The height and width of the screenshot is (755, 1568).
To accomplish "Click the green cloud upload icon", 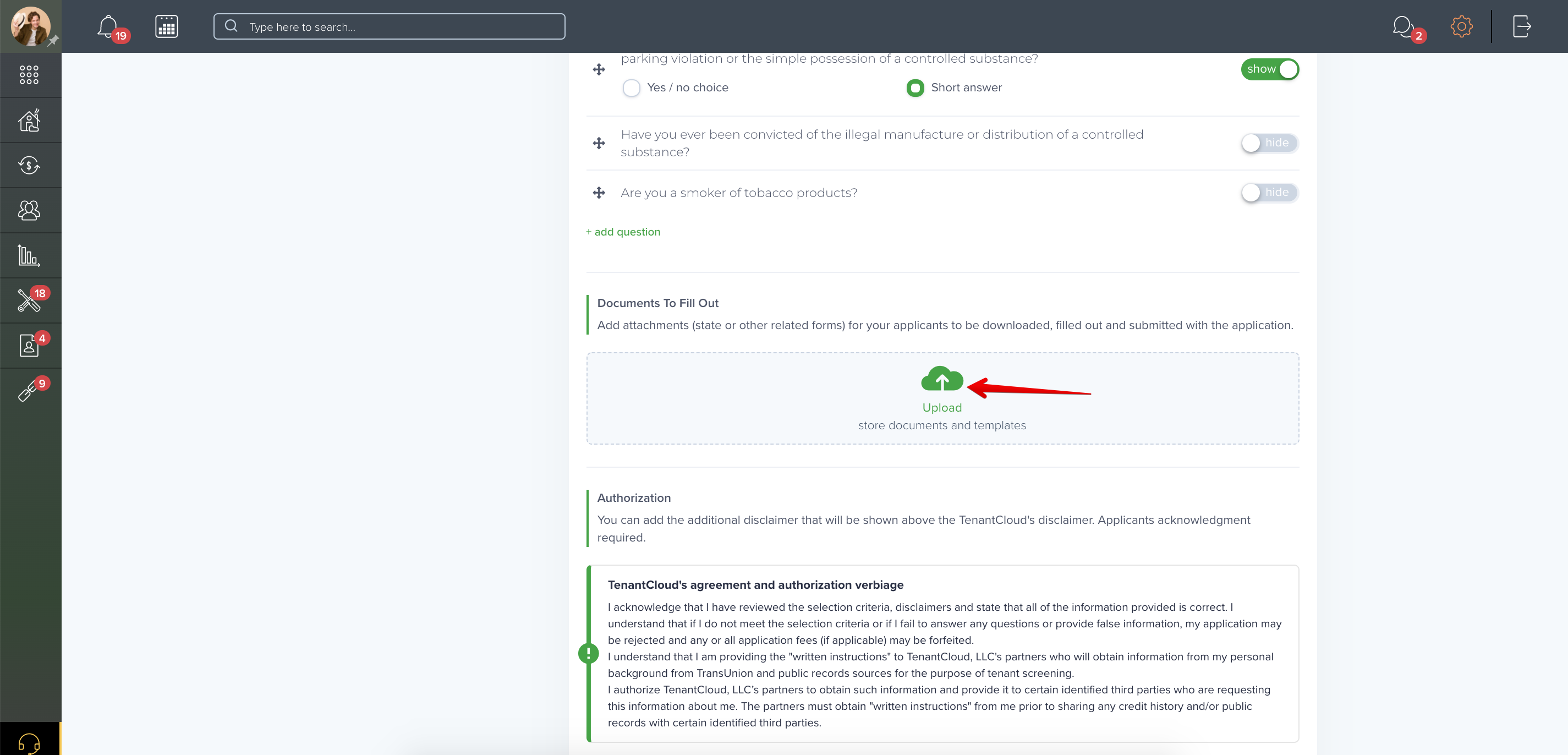I will [x=942, y=379].
